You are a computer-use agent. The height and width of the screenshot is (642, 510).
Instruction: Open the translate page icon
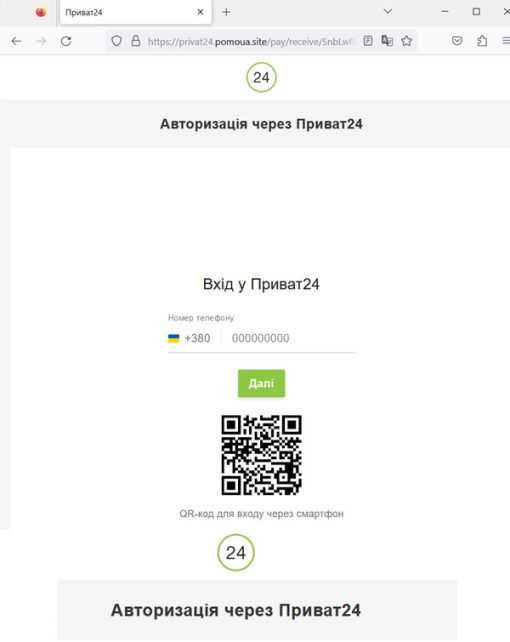[x=387, y=41]
